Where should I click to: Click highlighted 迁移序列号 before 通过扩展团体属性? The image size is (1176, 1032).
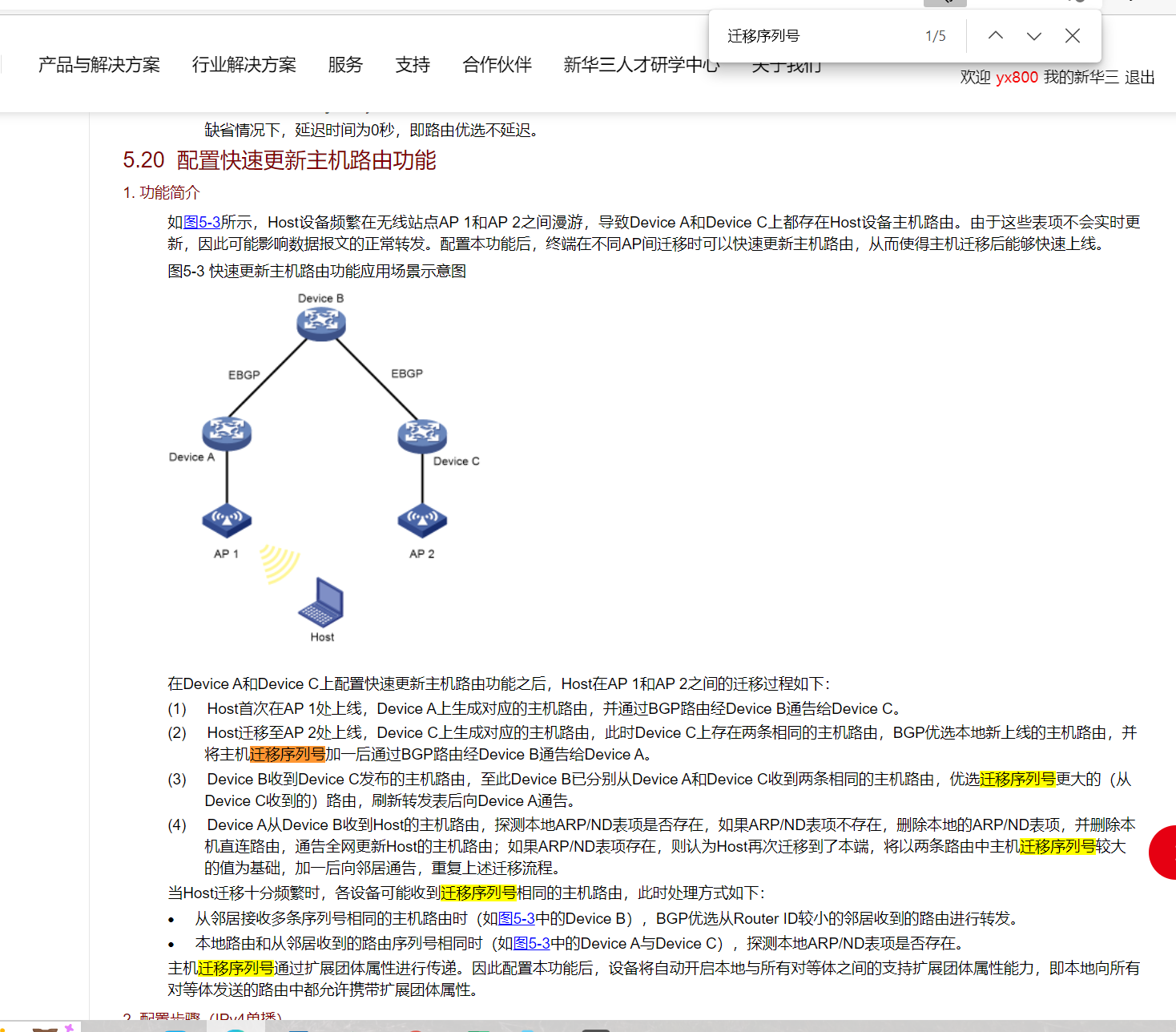[x=236, y=969]
